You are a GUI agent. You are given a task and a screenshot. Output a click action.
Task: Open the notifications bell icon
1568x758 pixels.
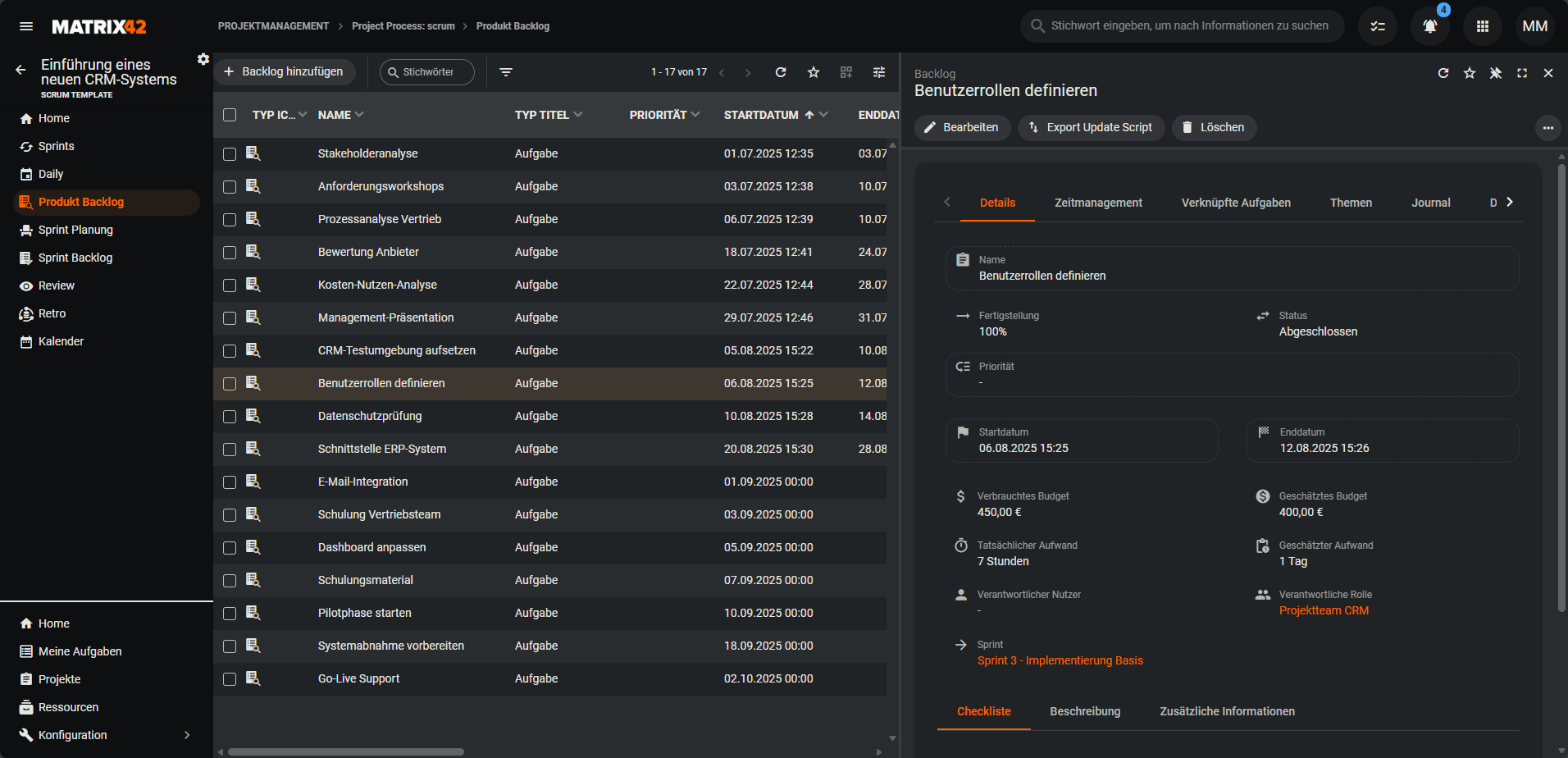1429,26
